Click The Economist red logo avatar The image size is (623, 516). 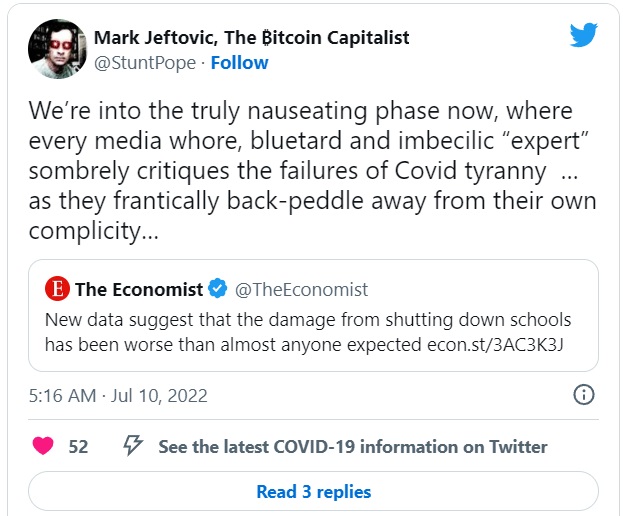tap(58, 290)
